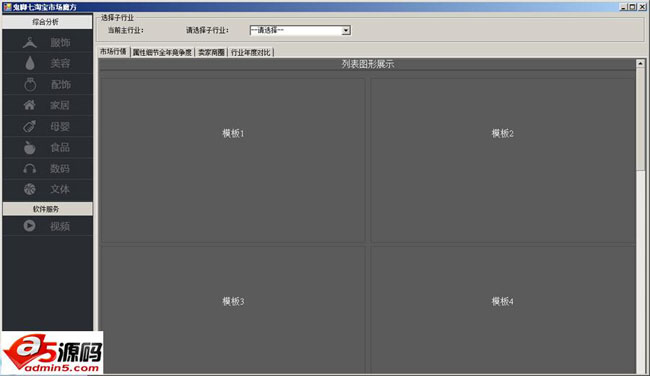
Task: Switch to the 行业年度对比 tab
Action: click(x=250, y=53)
